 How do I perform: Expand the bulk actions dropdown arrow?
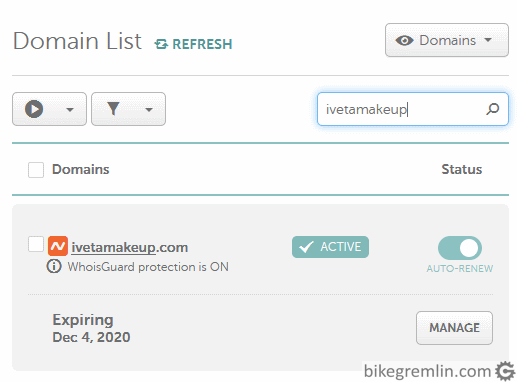click(x=70, y=110)
